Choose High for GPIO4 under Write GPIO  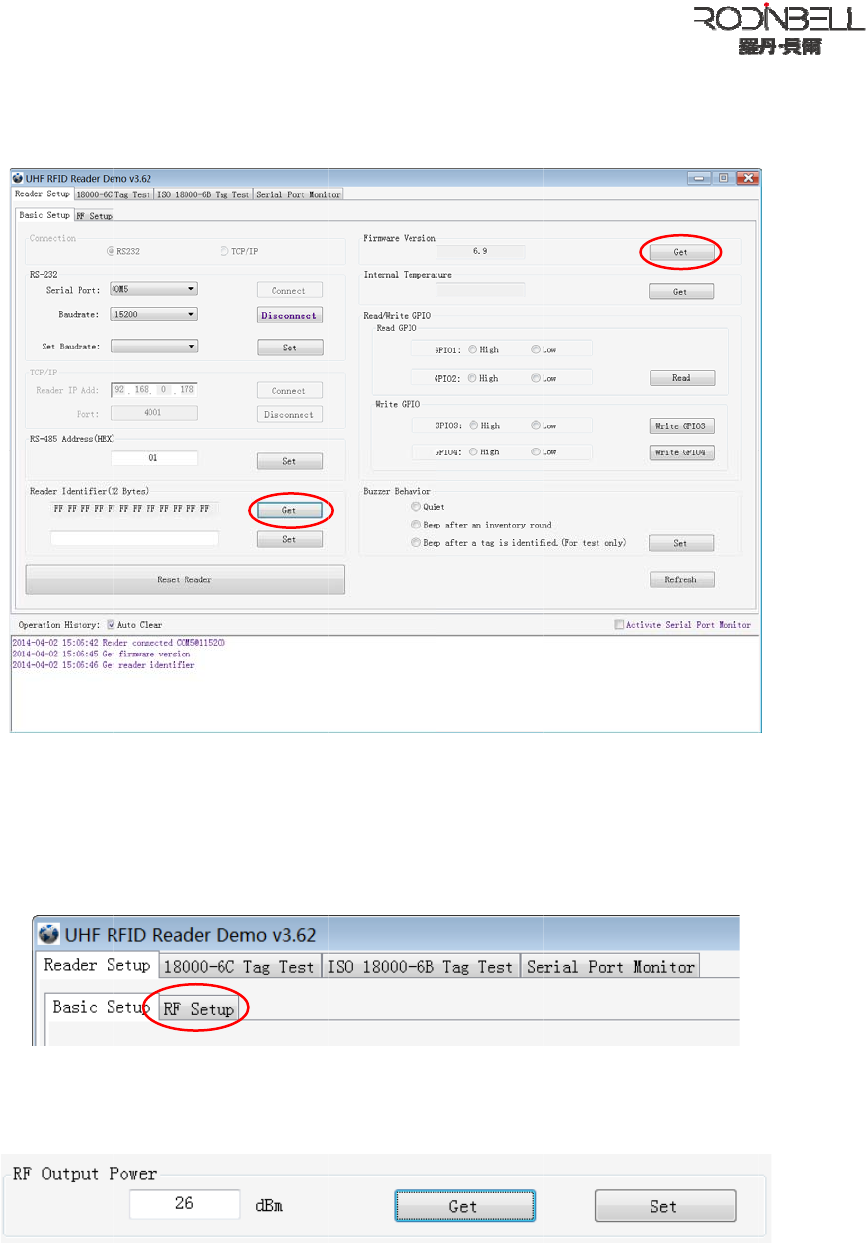(x=473, y=452)
